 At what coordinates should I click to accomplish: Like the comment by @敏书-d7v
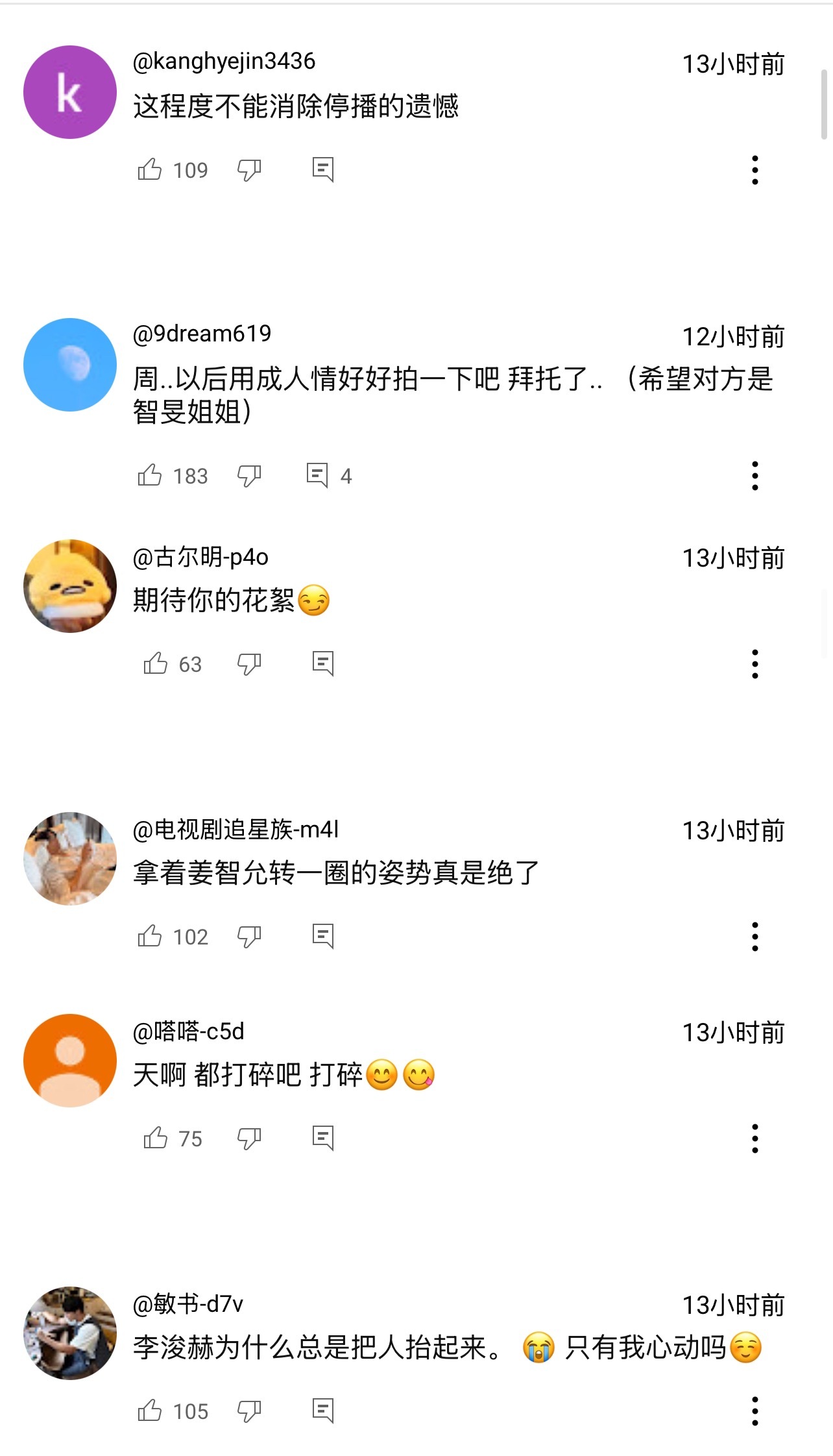point(150,1411)
